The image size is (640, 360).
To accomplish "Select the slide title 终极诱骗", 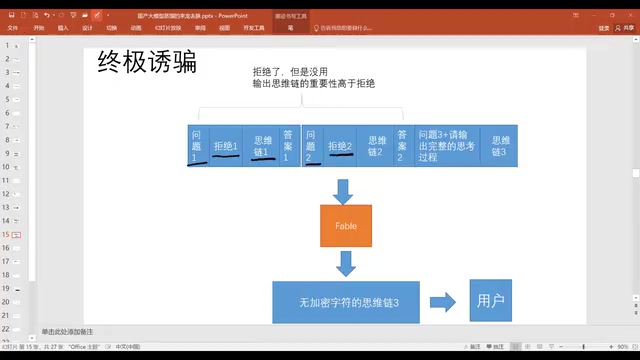I will coord(147,62).
